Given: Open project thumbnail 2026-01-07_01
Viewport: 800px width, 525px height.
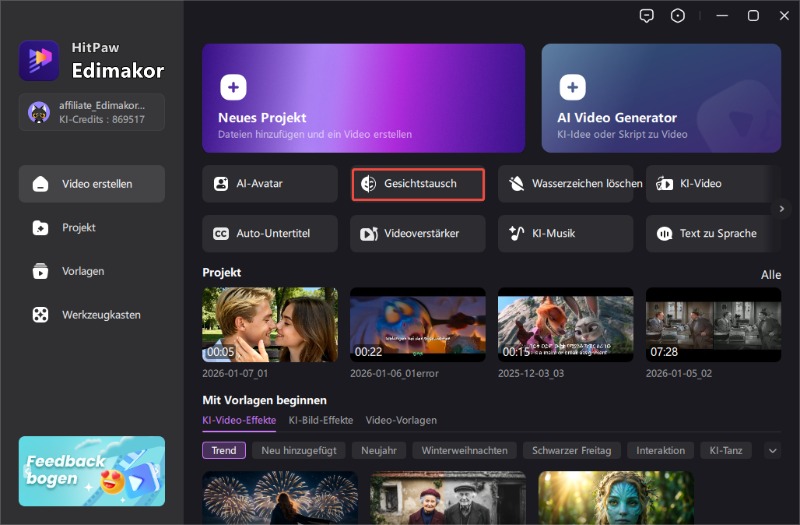Looking at the screenshot, I should click(x=270, y=324).
